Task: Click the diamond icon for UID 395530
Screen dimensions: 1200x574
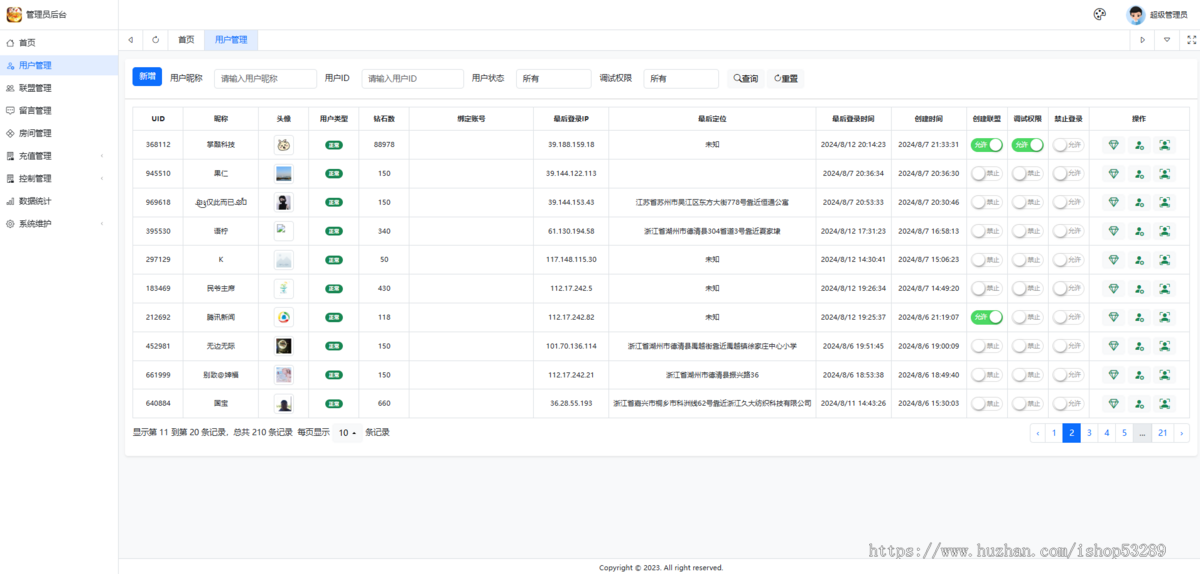Action: pyautogui.click(x=1115, y=231)
